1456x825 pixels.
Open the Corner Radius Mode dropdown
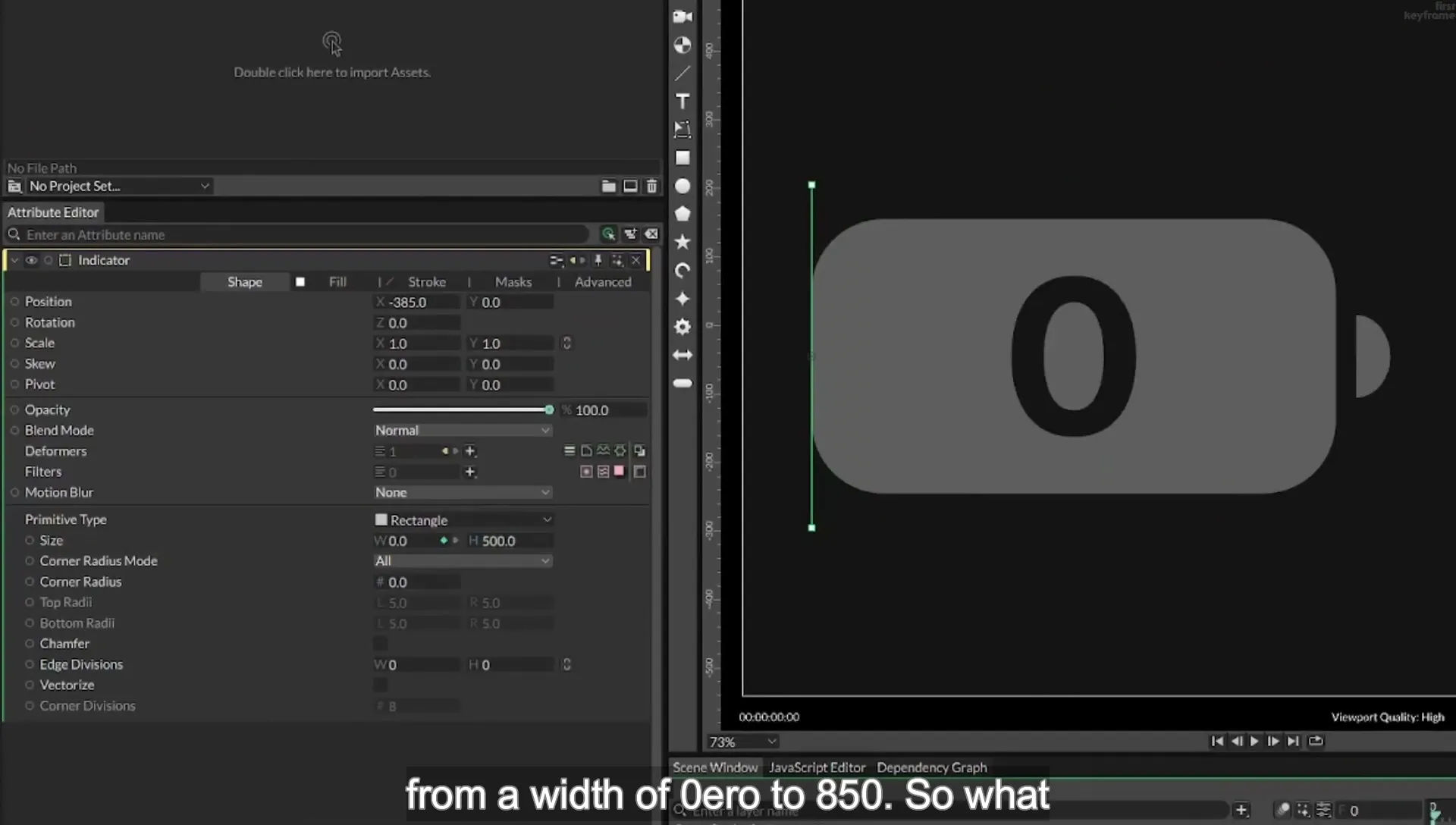pyautogui.click(x=463, y=561)
